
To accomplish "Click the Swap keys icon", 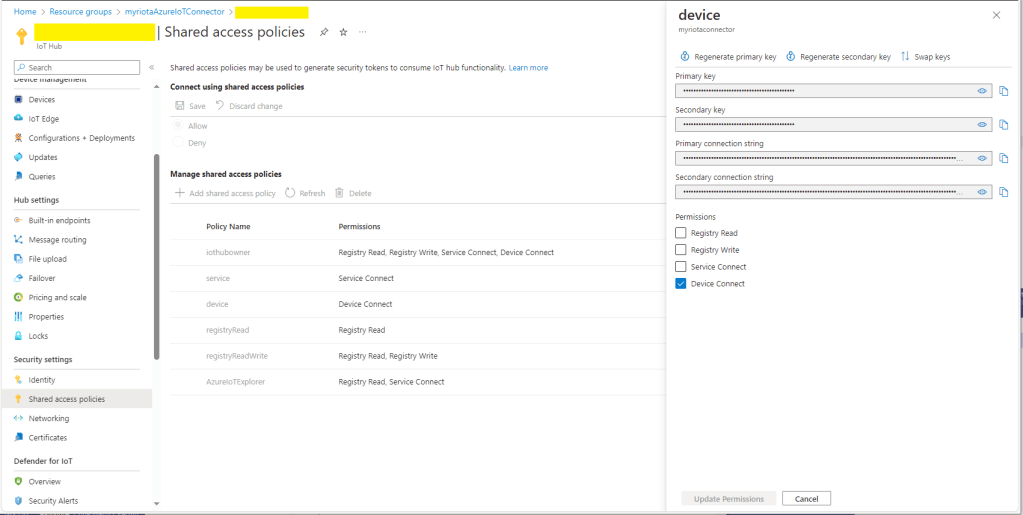I will pyautogui.click(x=905, y=57).
